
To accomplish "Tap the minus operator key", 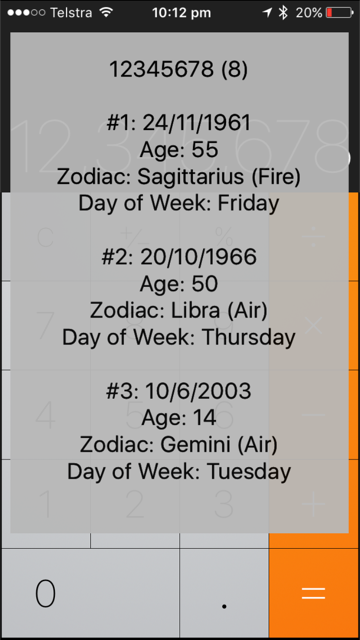I will [314, 414].
